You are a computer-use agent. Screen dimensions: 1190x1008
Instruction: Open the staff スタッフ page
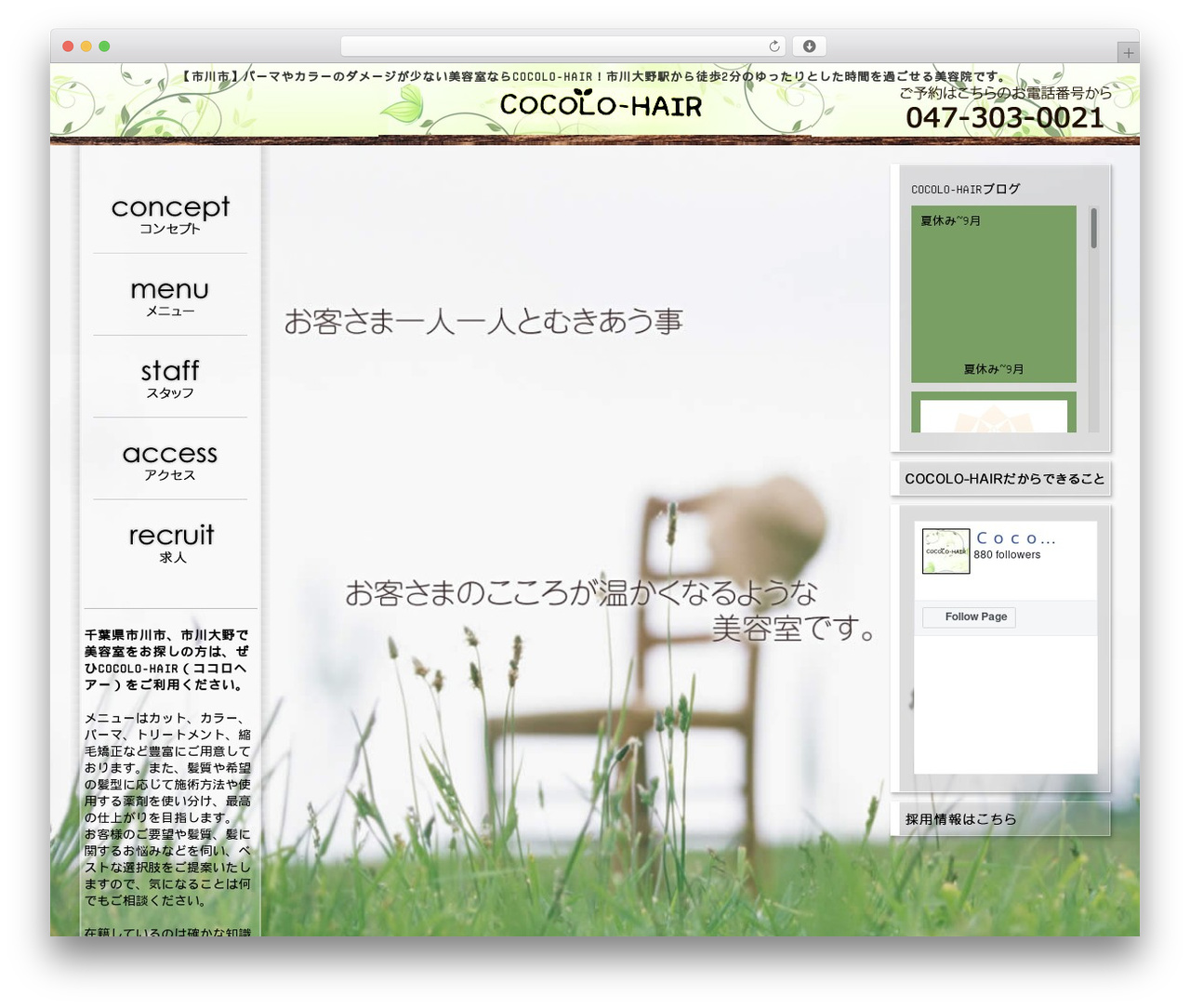tap(170, 378)
